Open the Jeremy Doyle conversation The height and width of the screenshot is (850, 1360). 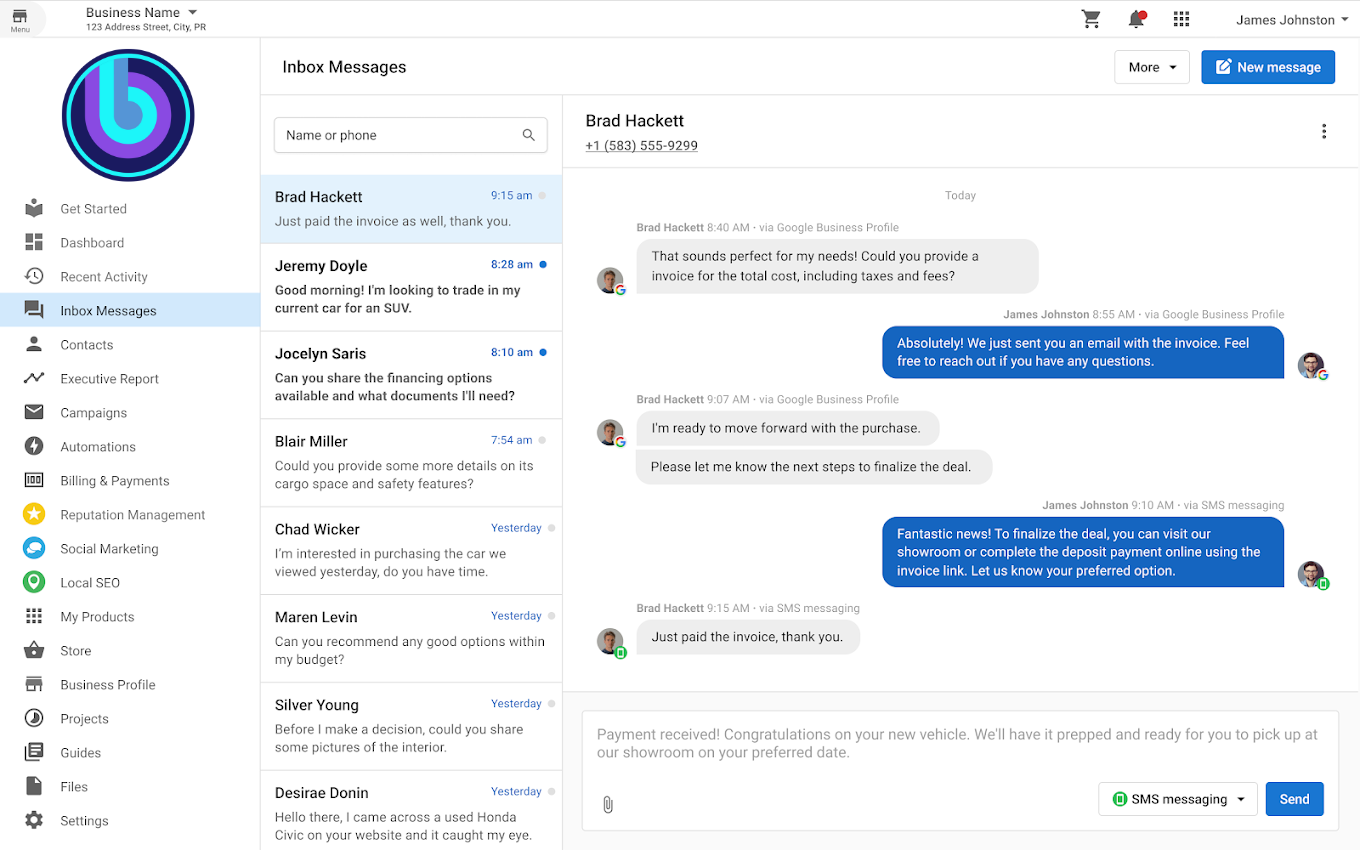[x=411, y=287]
